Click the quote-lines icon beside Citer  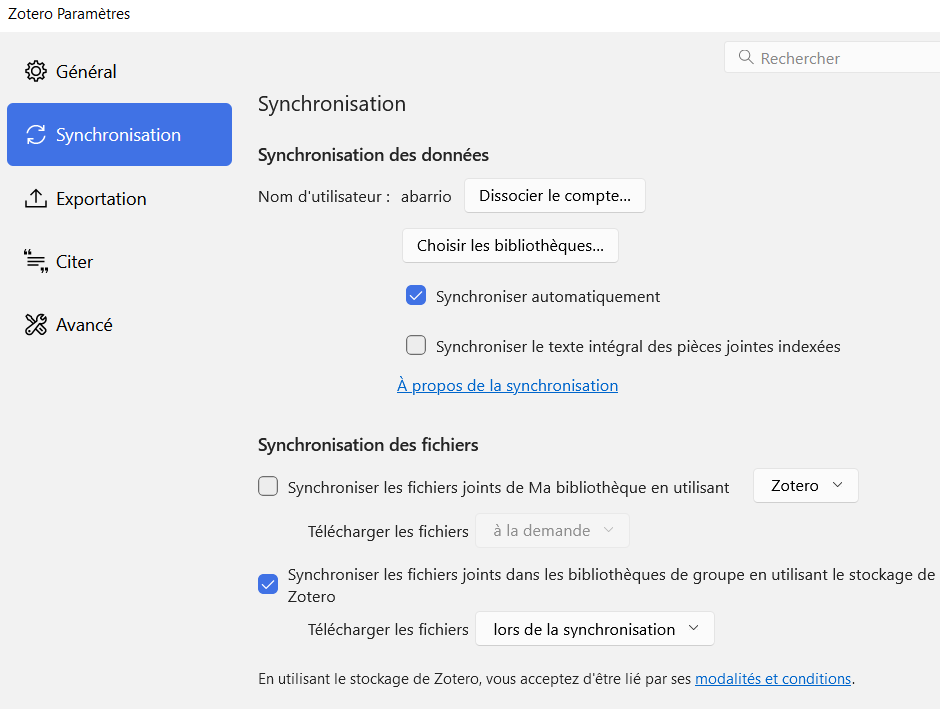pyautogui.click(x=35, y=261)
